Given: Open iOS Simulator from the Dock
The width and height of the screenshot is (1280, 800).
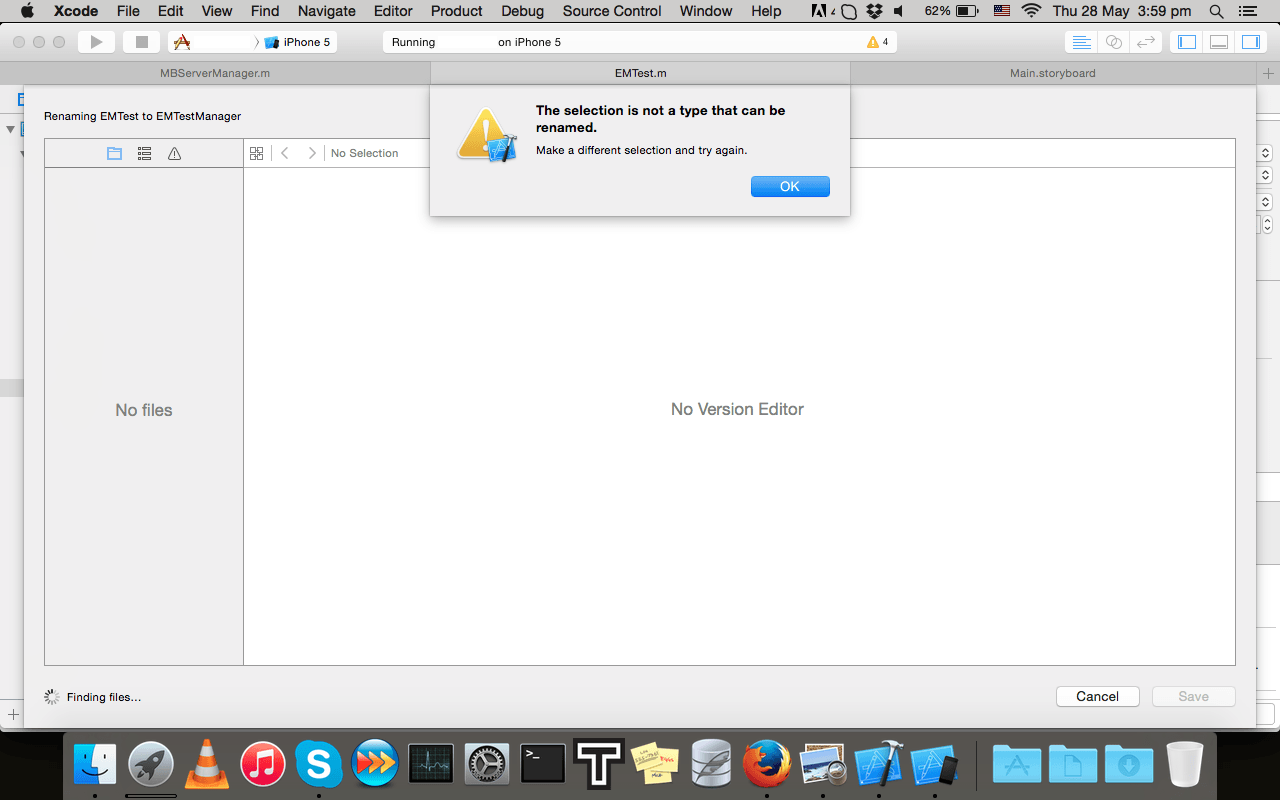Looking at the screenshot, I should click(x=935, y=765).
